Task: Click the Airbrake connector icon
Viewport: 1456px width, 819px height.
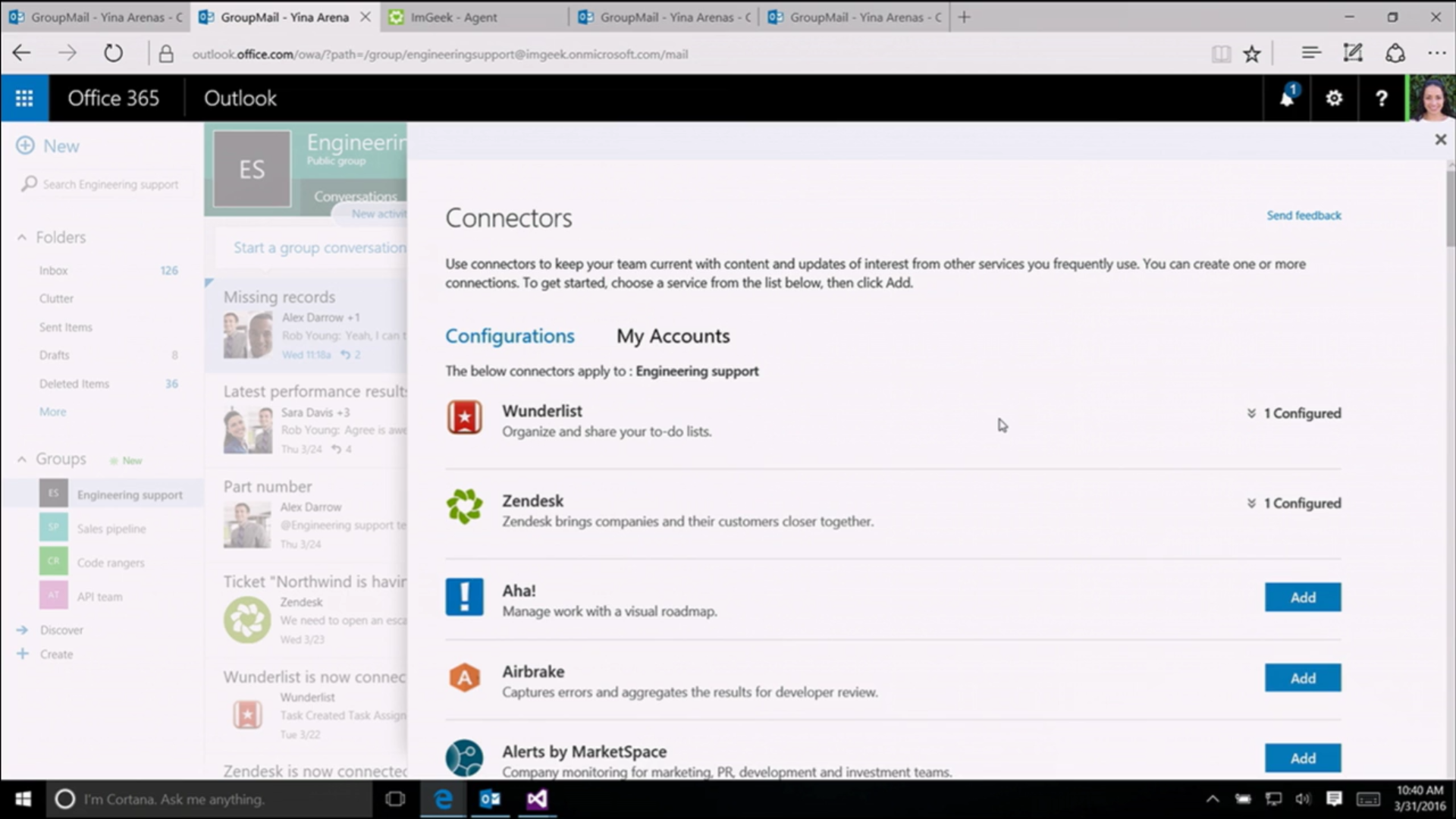Action: [464, 677]
